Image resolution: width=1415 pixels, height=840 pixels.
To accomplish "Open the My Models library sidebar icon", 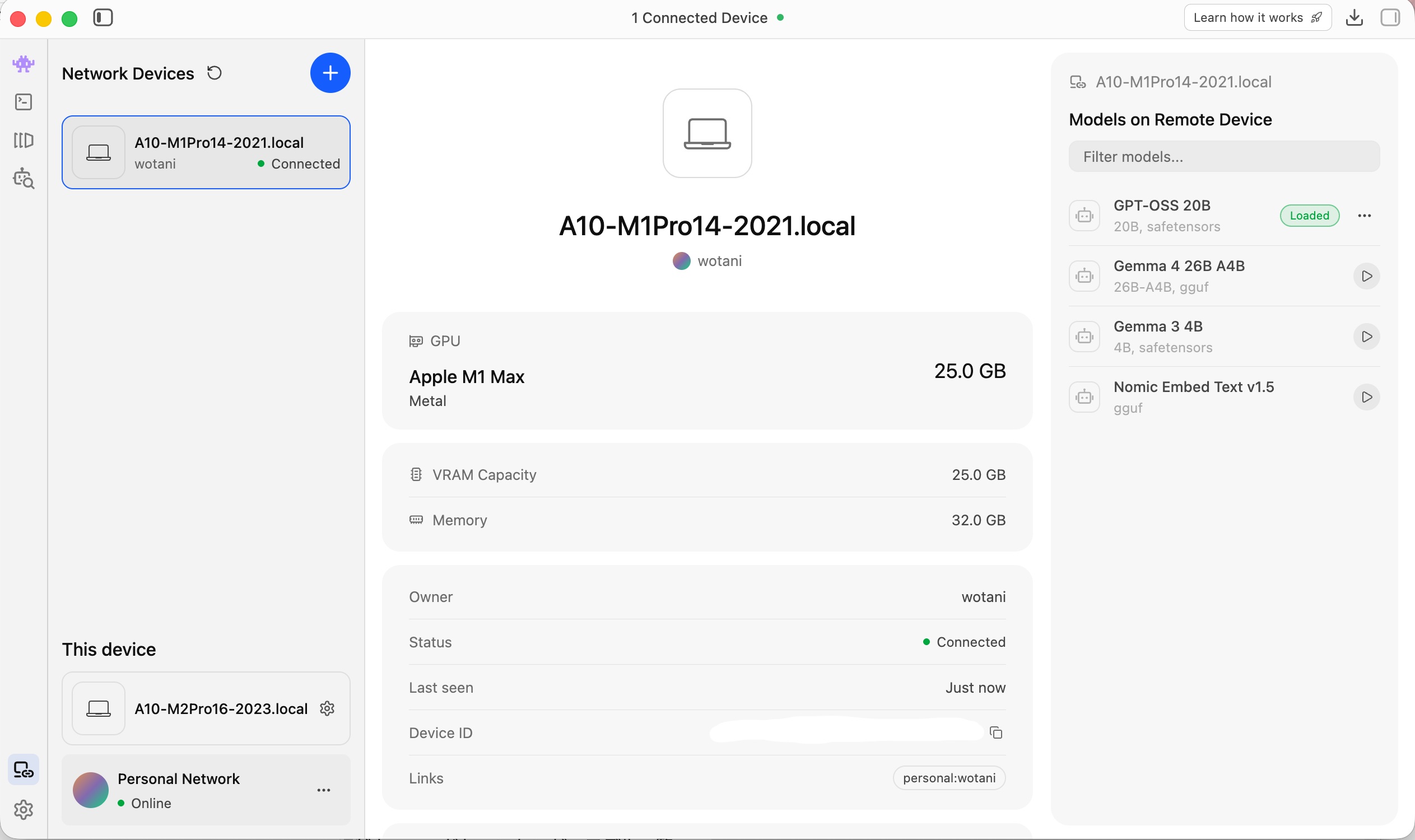I will click(23, 140).
